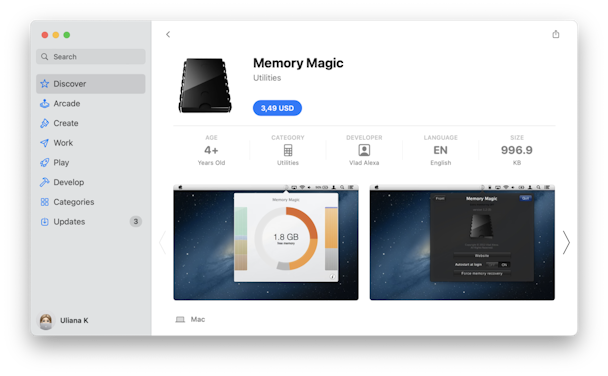The width and height of the screenshot is (608, 376).
Task: Open the dark settings screenshot thumbnail
Action: point(462,242)
